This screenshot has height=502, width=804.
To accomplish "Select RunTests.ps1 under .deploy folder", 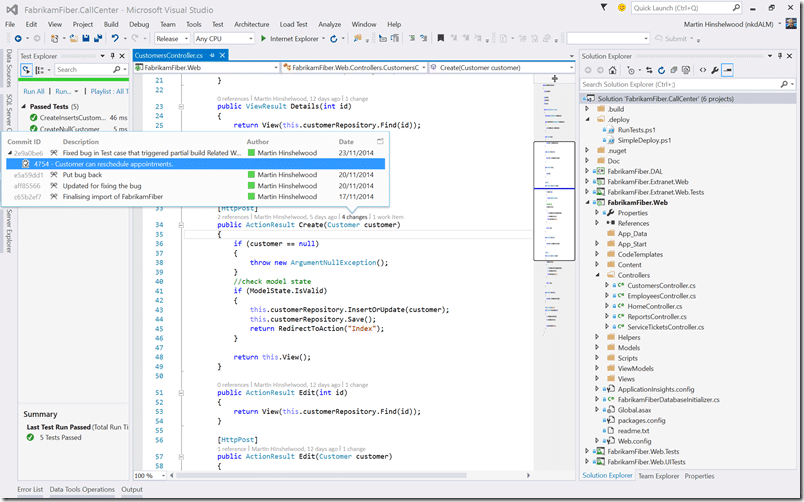I will [636, 130].
